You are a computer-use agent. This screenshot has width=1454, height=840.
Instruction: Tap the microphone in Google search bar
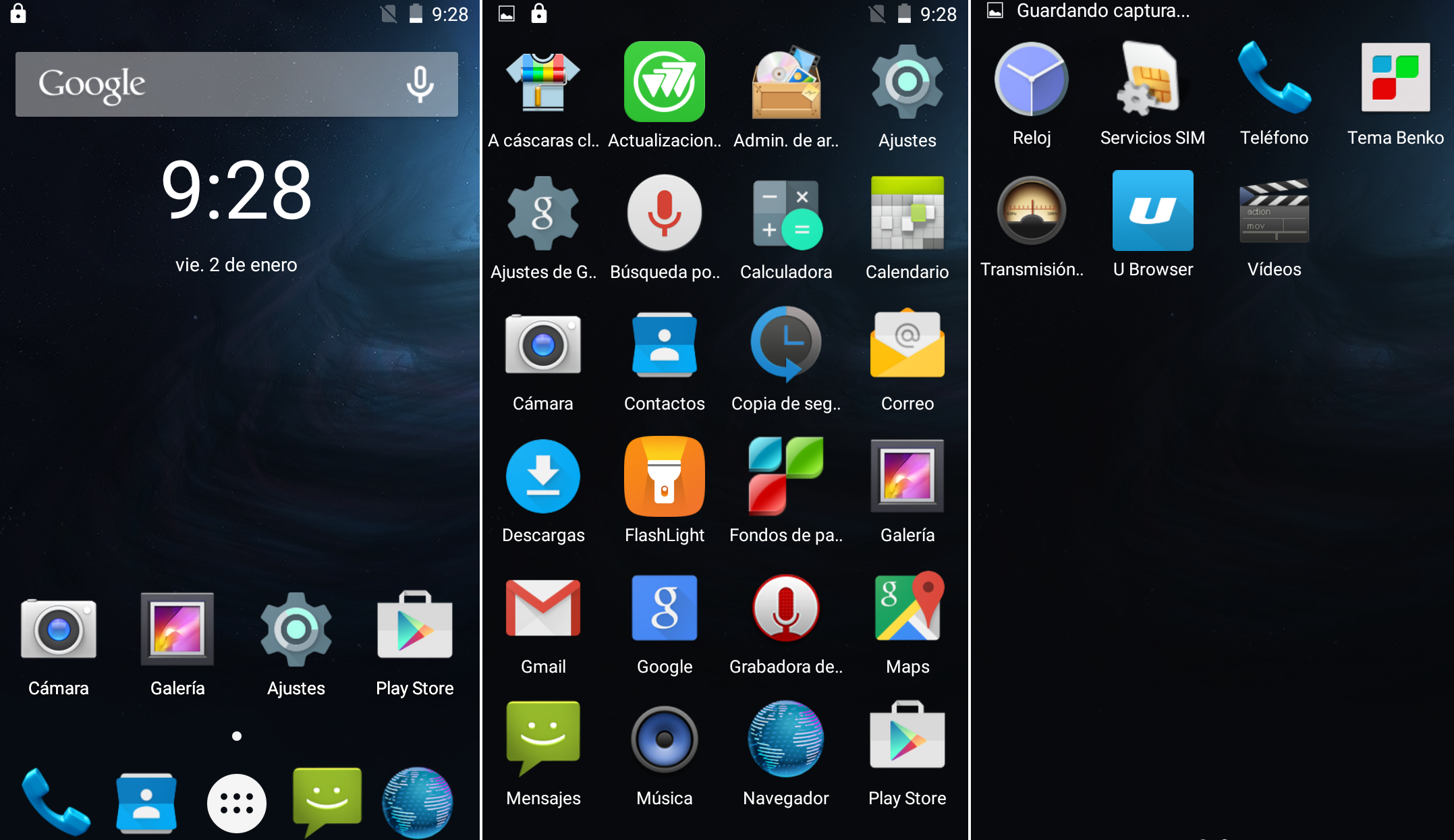(420, 84)
